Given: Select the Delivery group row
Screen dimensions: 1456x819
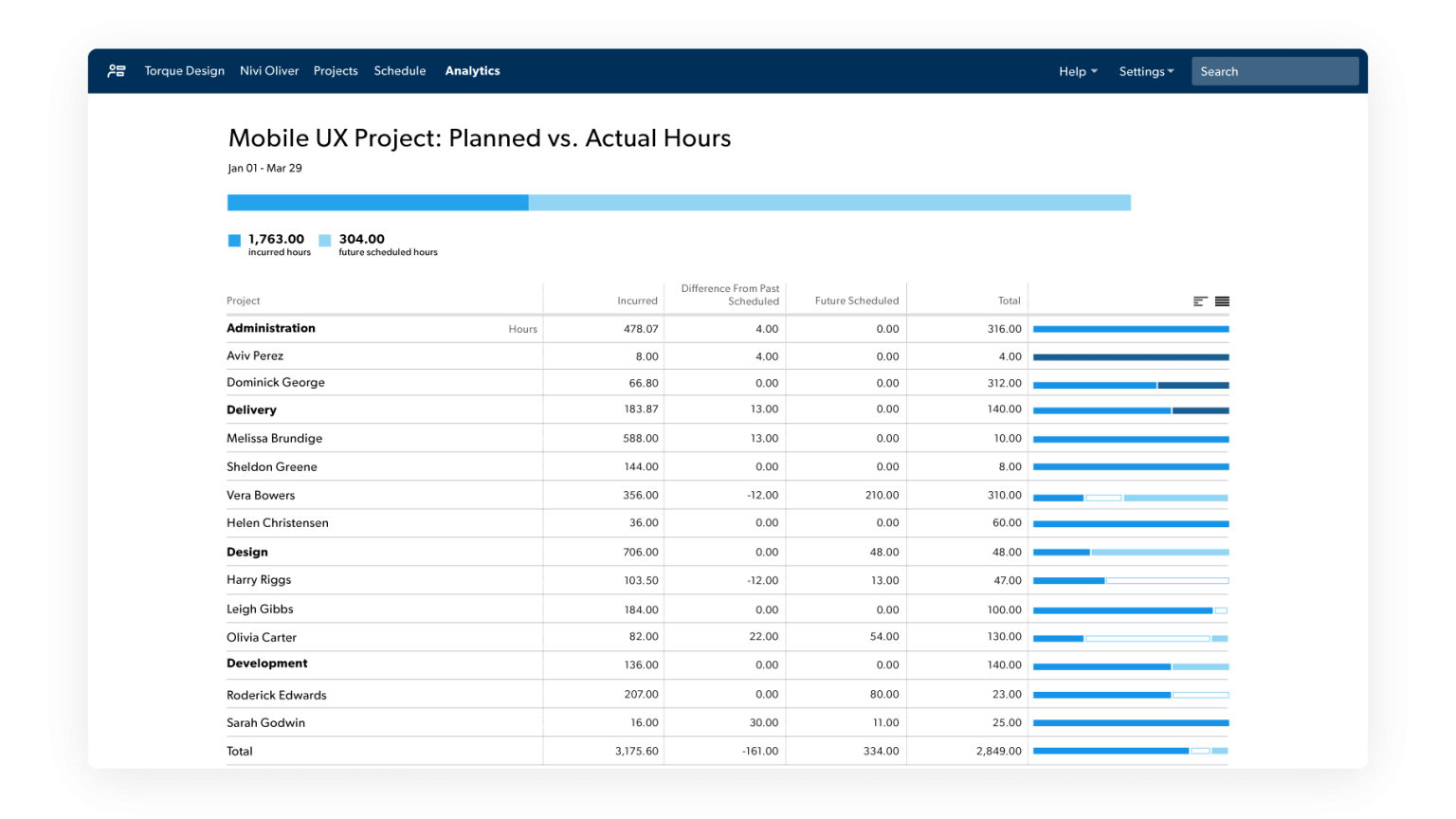Looking at the screenshot, I should pos(251,409).
